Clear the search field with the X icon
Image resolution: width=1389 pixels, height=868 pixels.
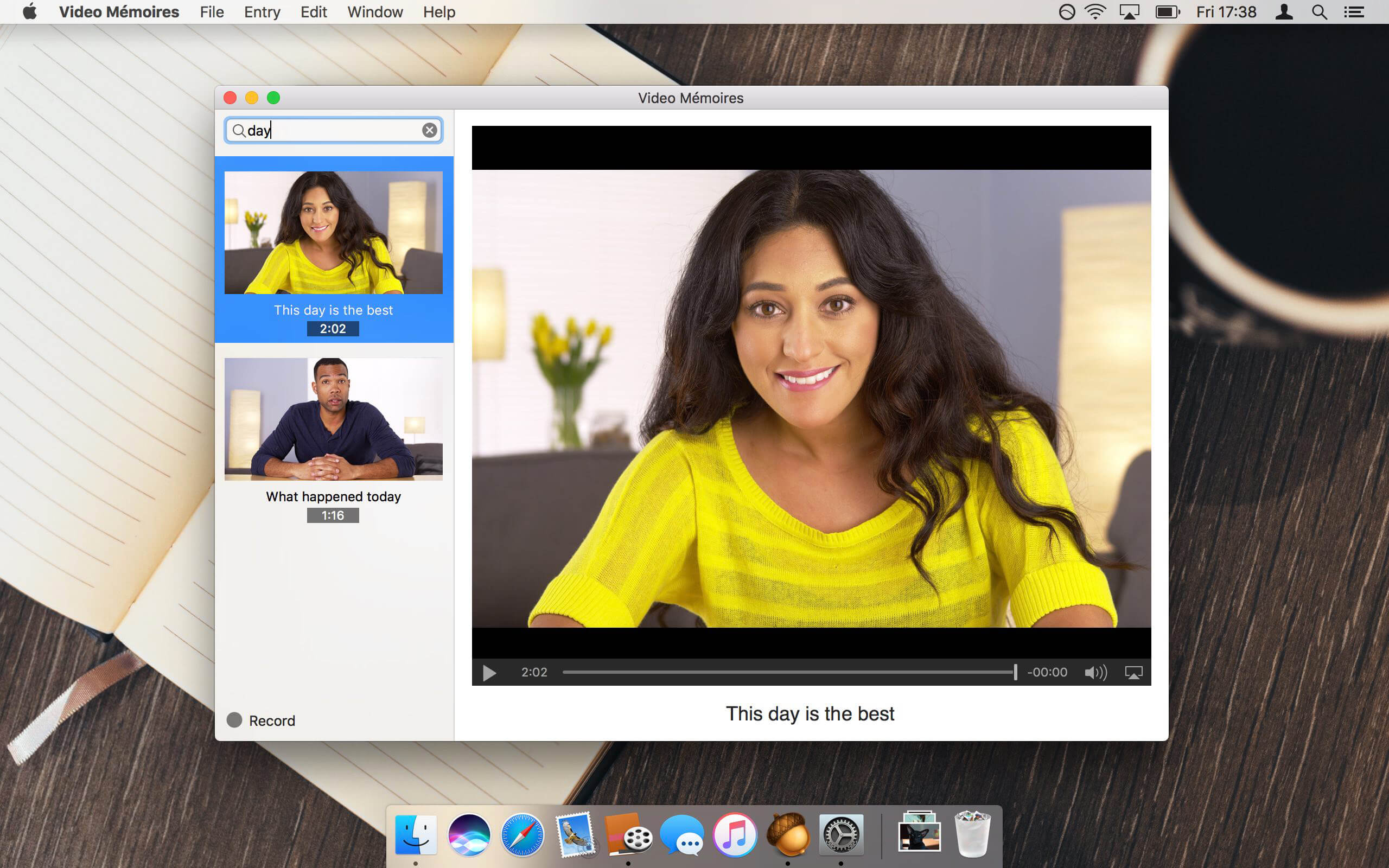(x=429, y=130)
